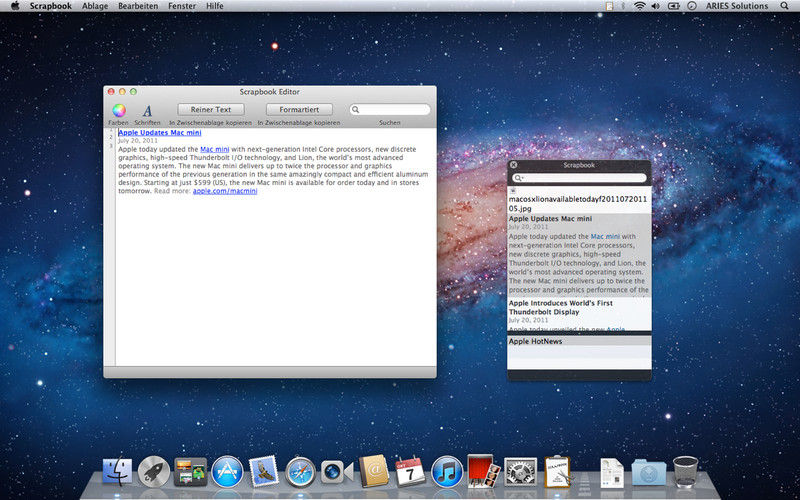Open the Apple menu
800x500 pixels.
click(x=15, y=6)
